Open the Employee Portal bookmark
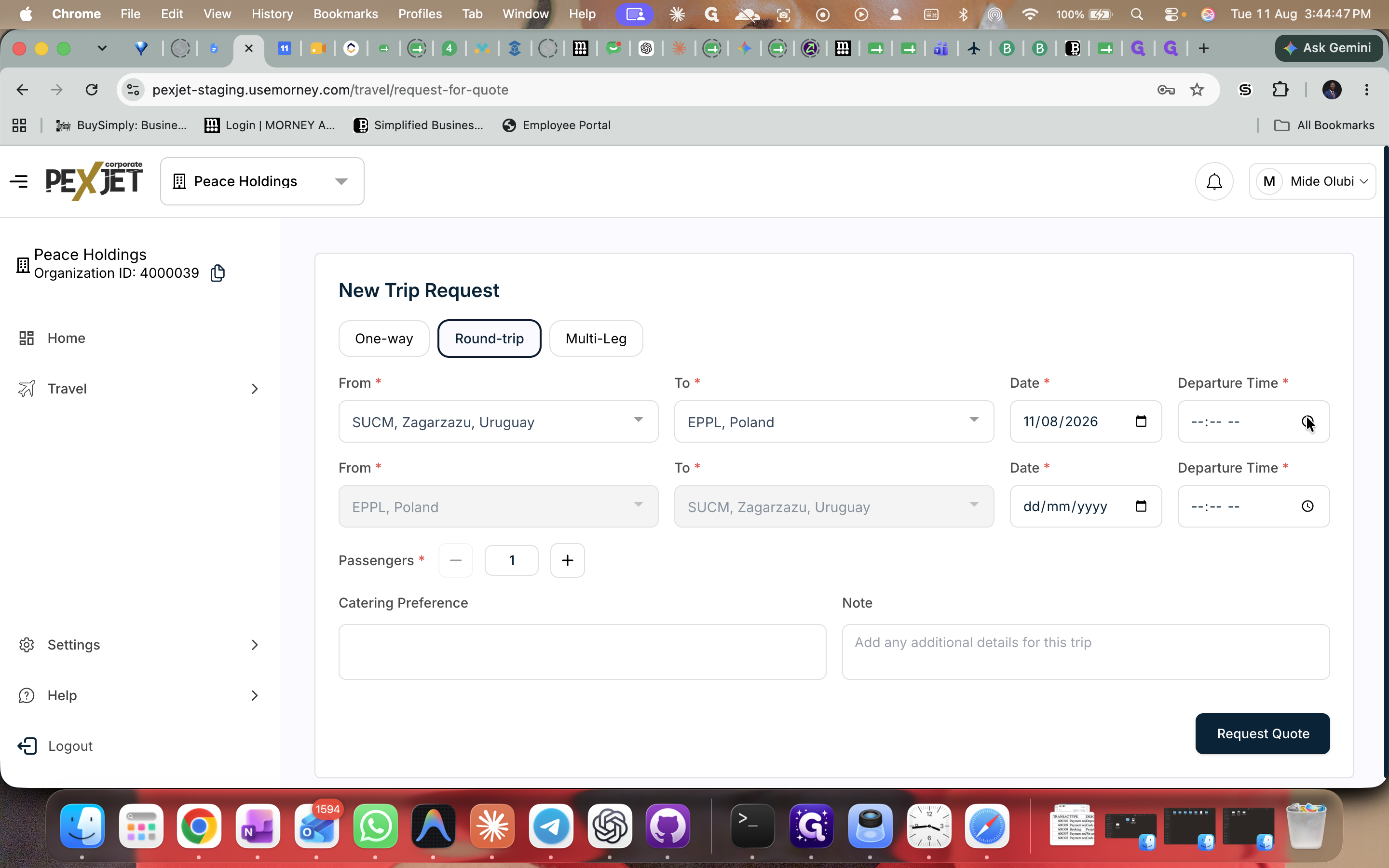 pyautogui.click(x=556, y=125)
